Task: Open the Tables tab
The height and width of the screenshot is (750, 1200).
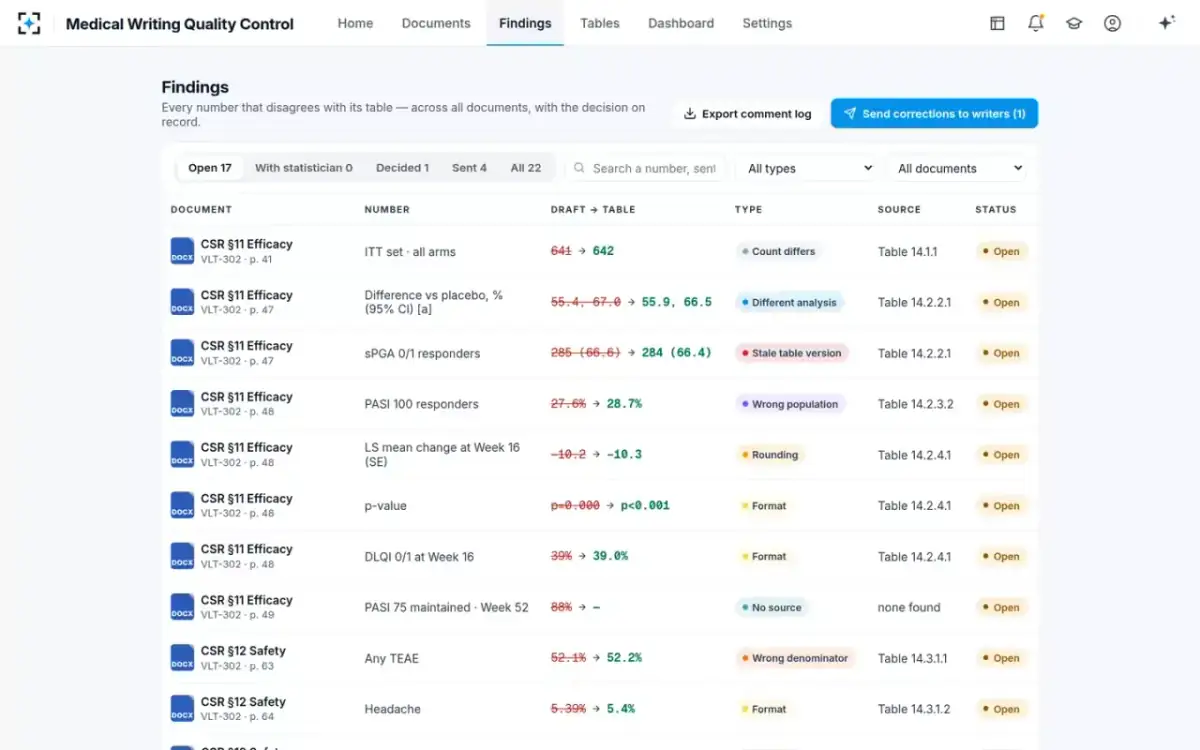Action: coord(600,23)
